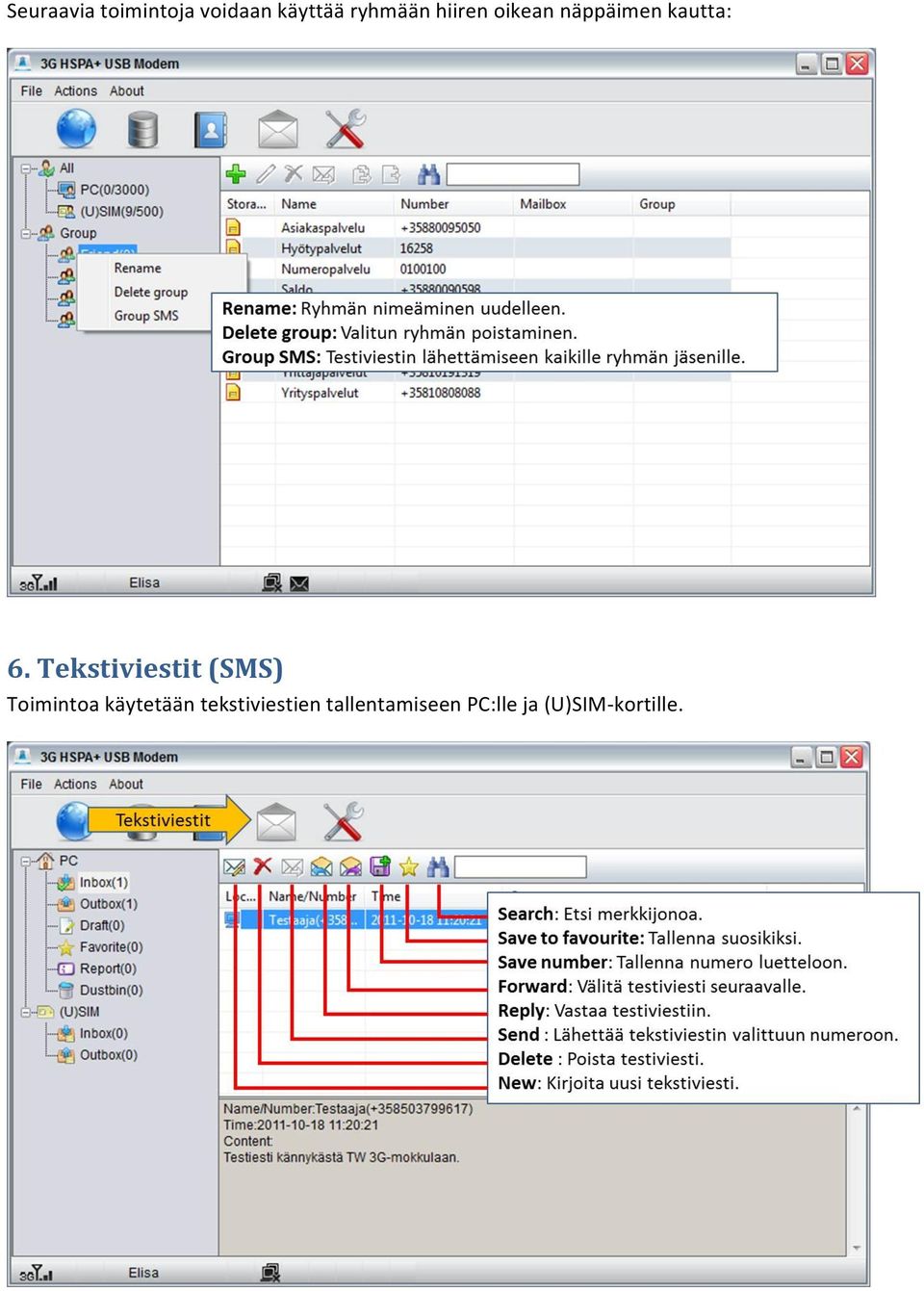Select Outbox(0) under (U)SIM
Screen dimensions: 924x1291
tap(108, 1055)
